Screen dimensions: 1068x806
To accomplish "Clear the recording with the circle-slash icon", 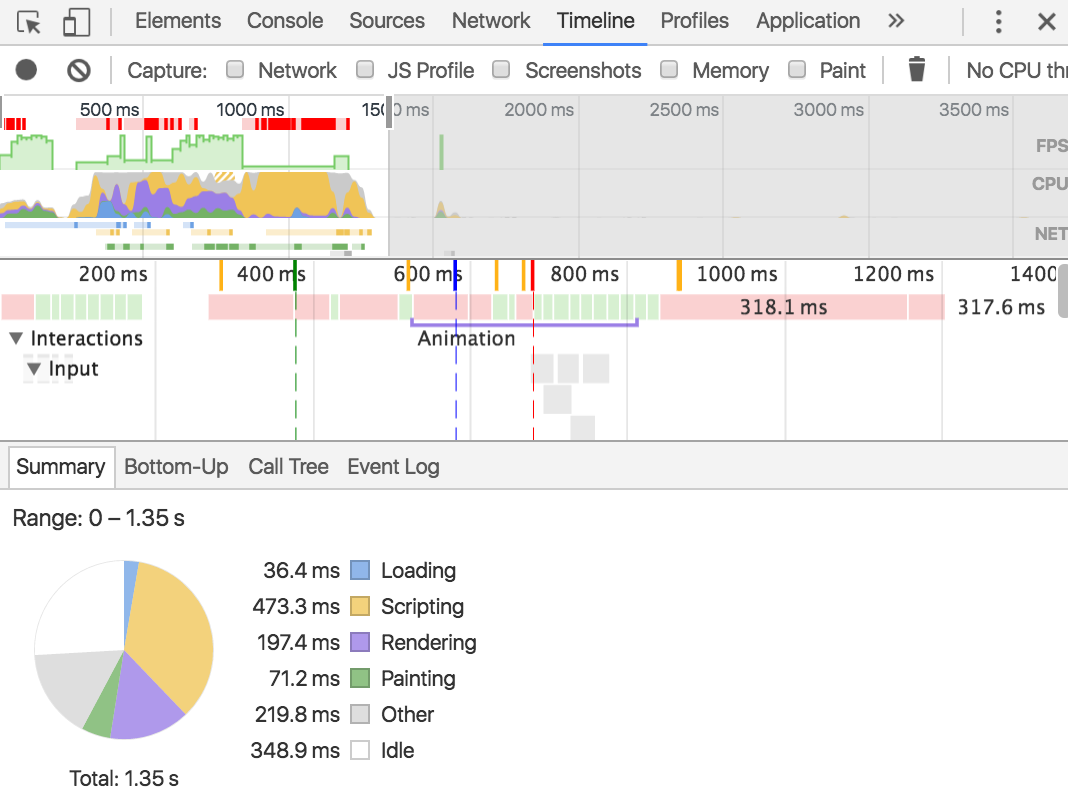I will click(x=78, y=69).
